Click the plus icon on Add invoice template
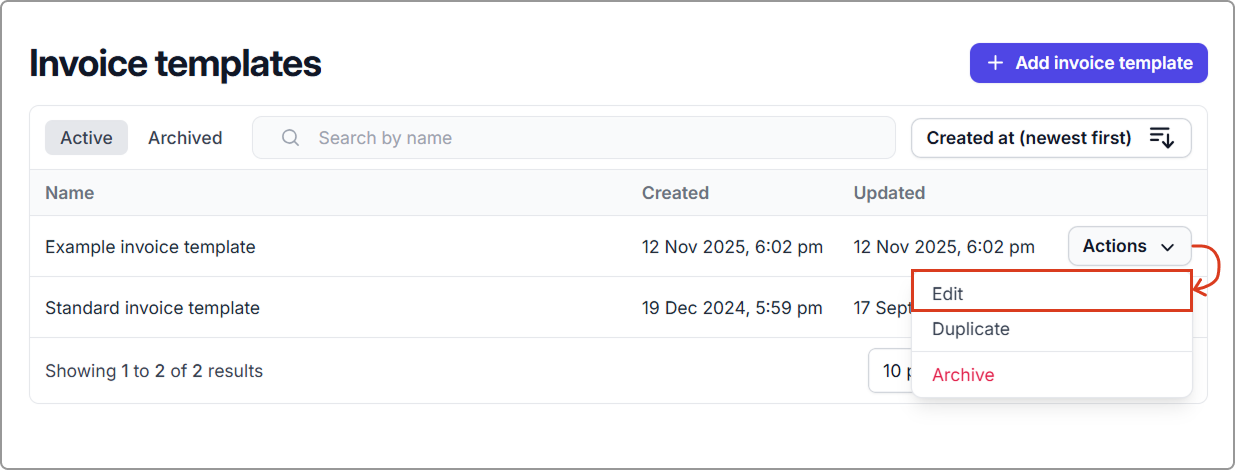Image resolution: width=1235 pixels, height=470 pixels. pyautogui.click(x=995, y=63)
